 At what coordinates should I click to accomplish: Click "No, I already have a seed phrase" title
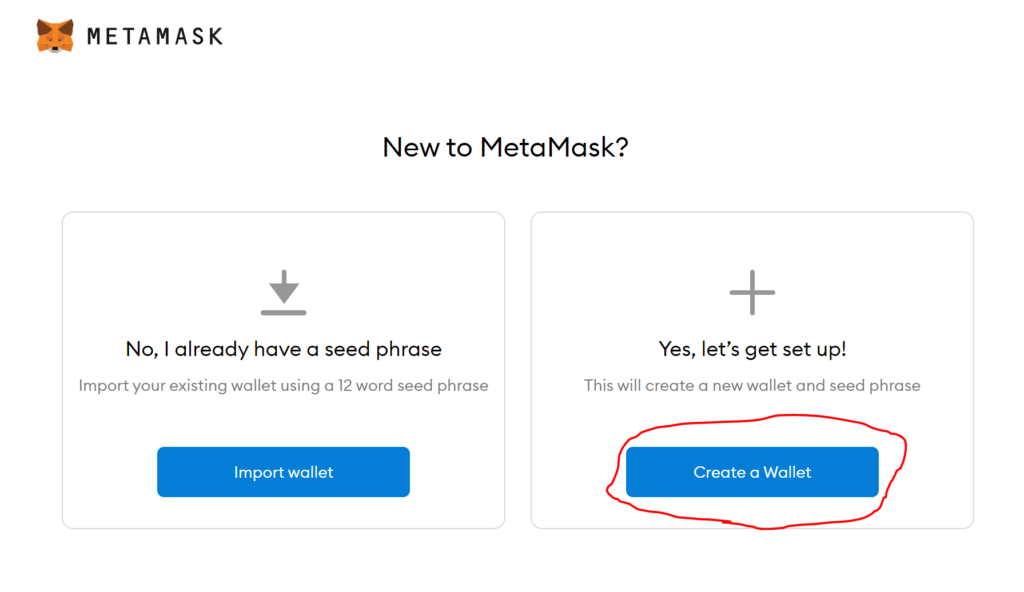tap(283, 349)
